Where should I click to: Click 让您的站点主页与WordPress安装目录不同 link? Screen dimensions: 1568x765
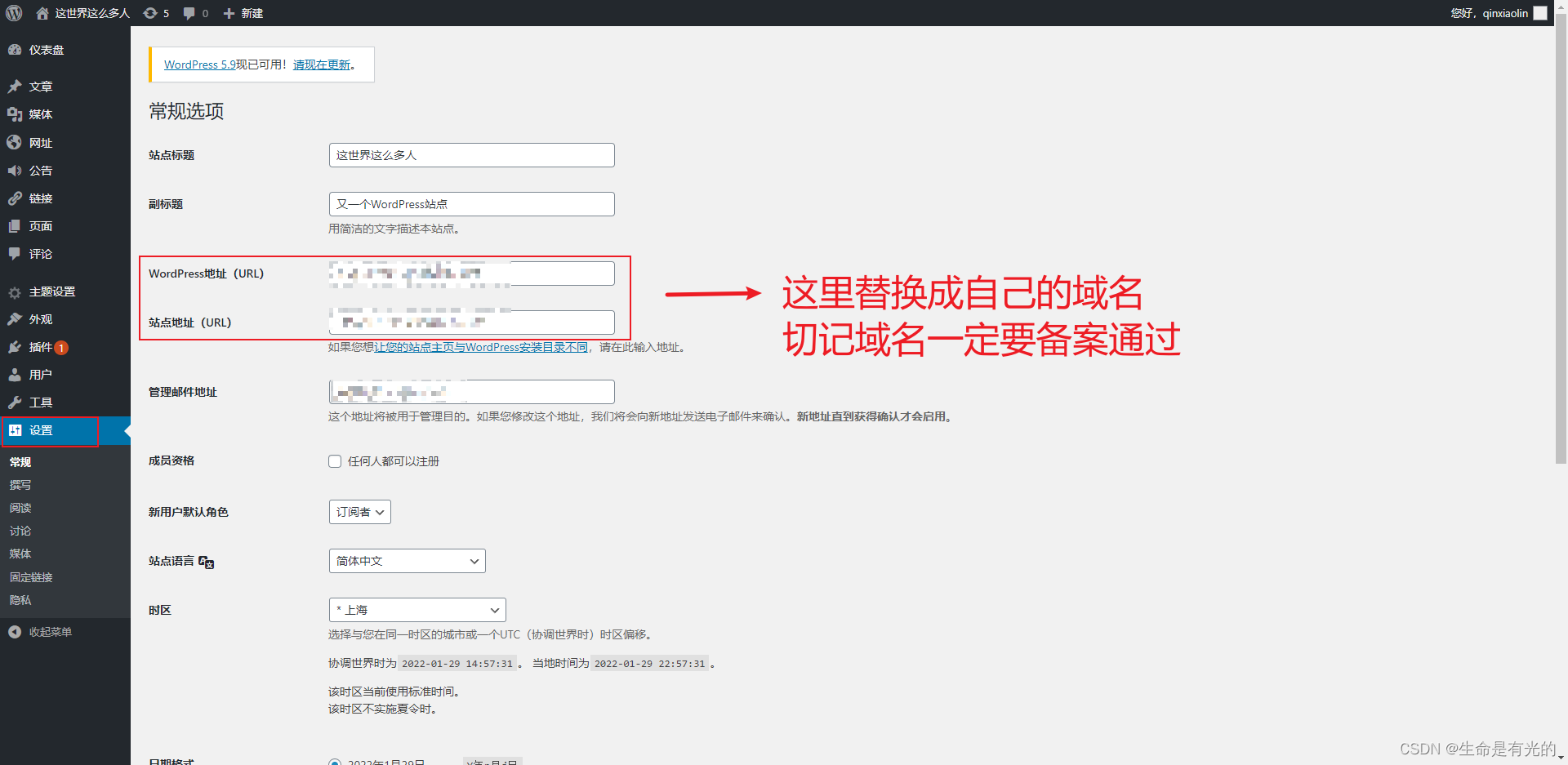(x=481, y=347)
